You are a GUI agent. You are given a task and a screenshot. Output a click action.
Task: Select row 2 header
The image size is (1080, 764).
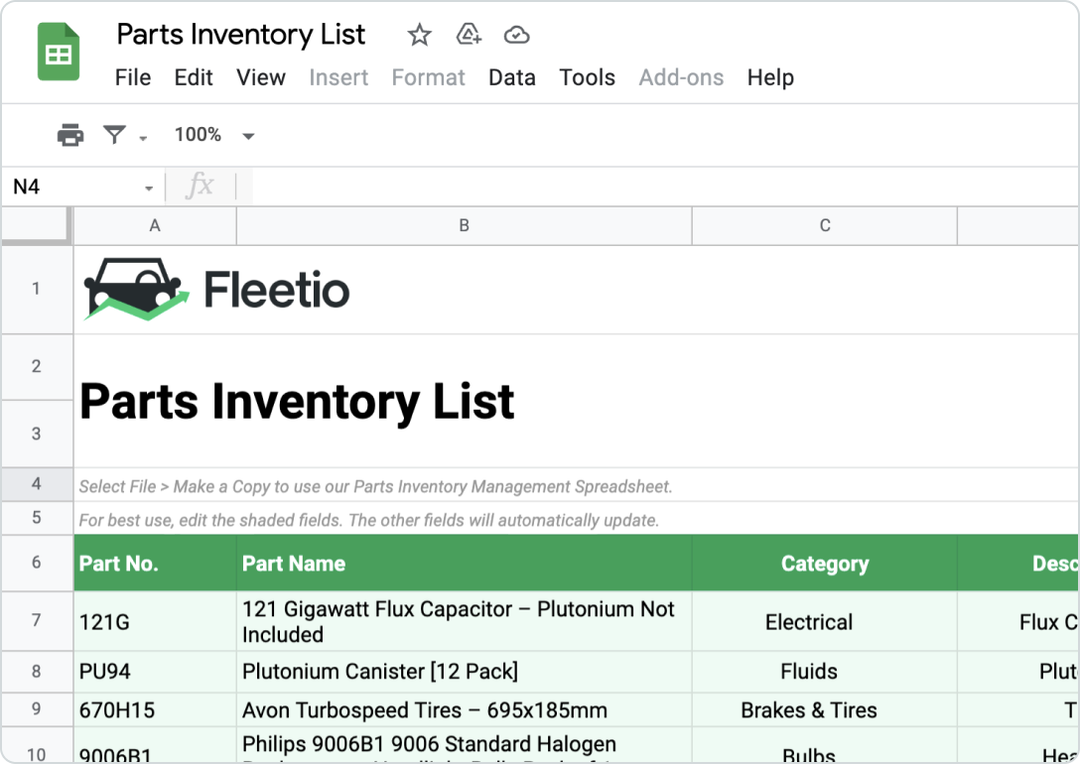(37, 367)
